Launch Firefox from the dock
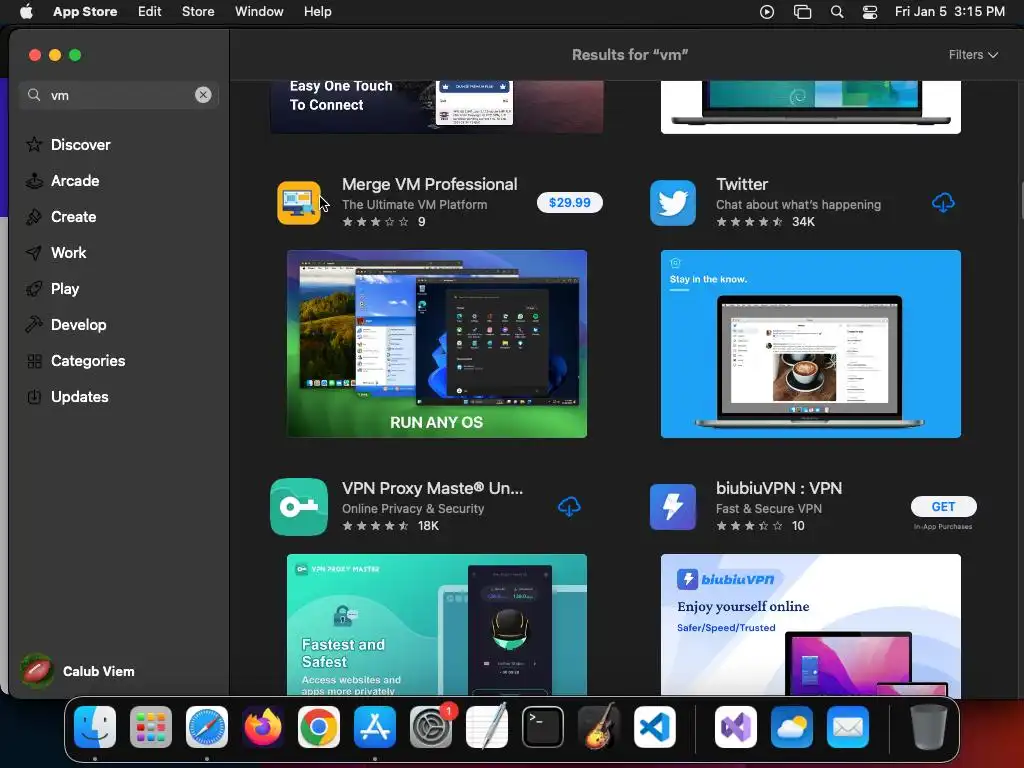The width and height of the screenshot is (1024, 768). [x=263, y=727]
